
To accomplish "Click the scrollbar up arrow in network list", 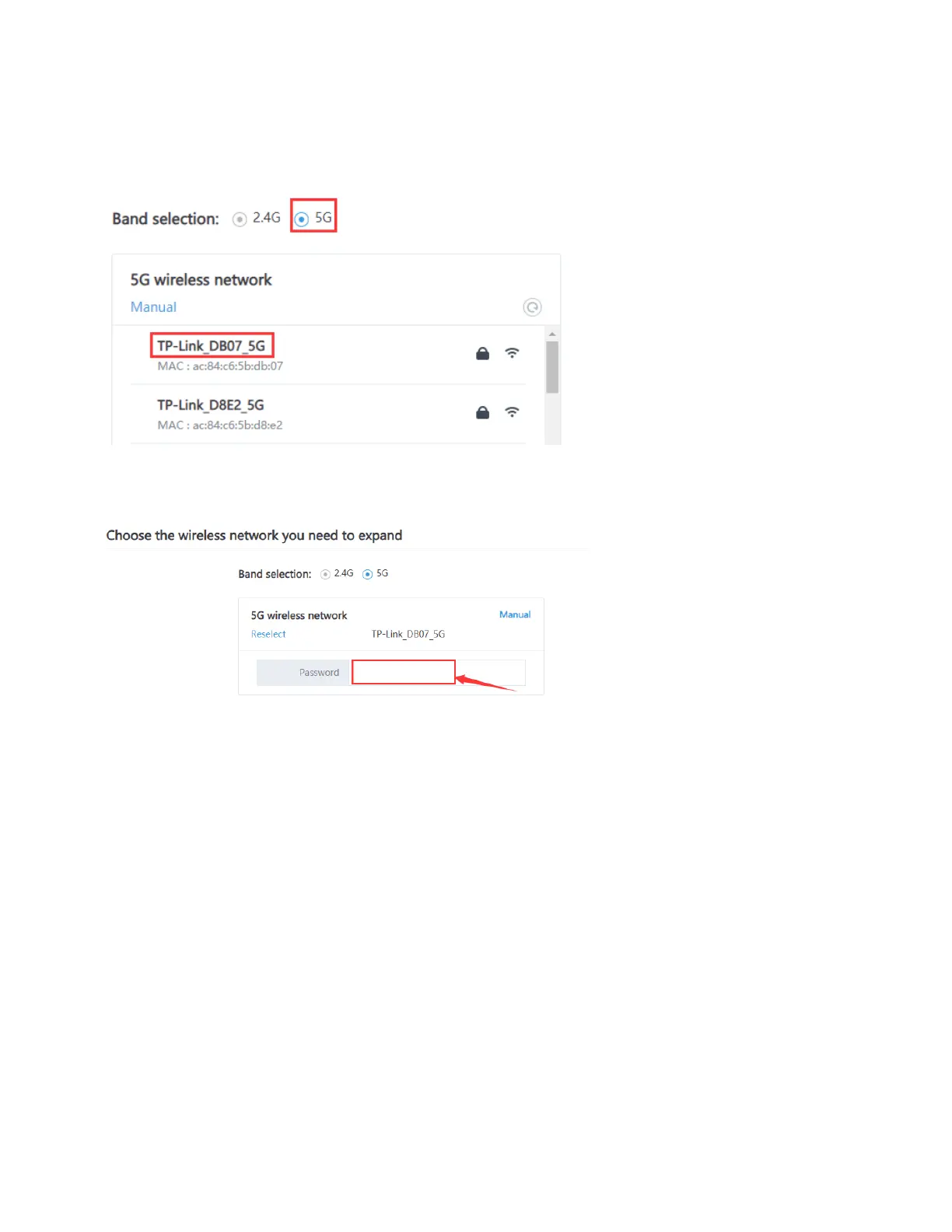I will tap(552, 334).
